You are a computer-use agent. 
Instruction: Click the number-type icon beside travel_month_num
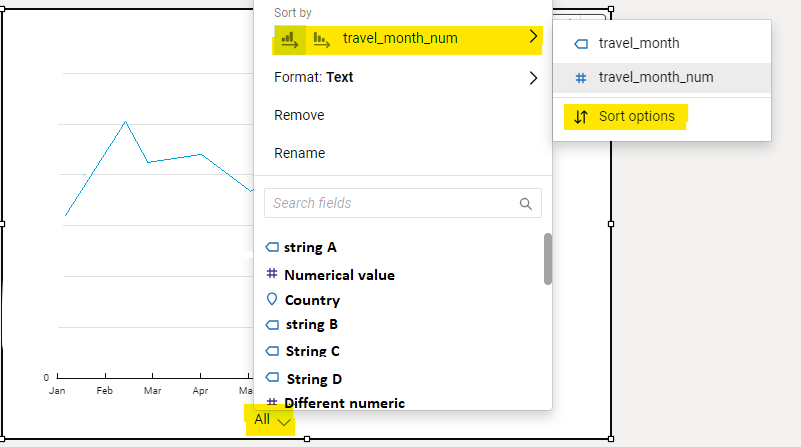click(x=581, y=77)
